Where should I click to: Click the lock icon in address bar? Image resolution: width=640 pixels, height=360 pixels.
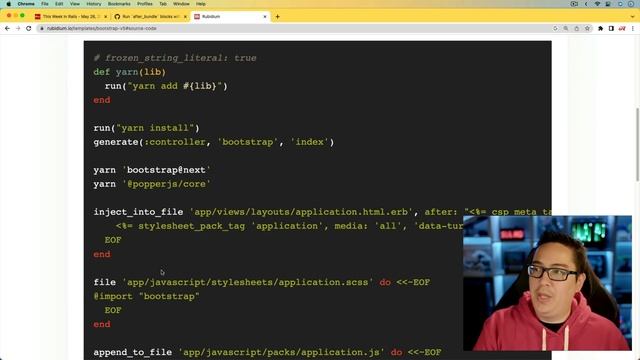(x=42, y=28)
